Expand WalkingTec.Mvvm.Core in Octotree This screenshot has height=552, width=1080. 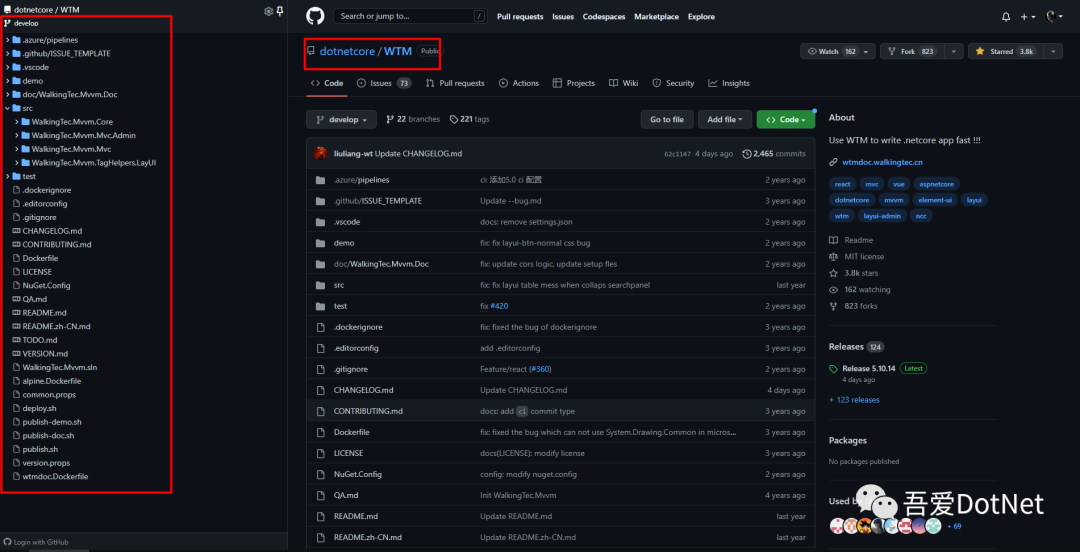point(17,122)
